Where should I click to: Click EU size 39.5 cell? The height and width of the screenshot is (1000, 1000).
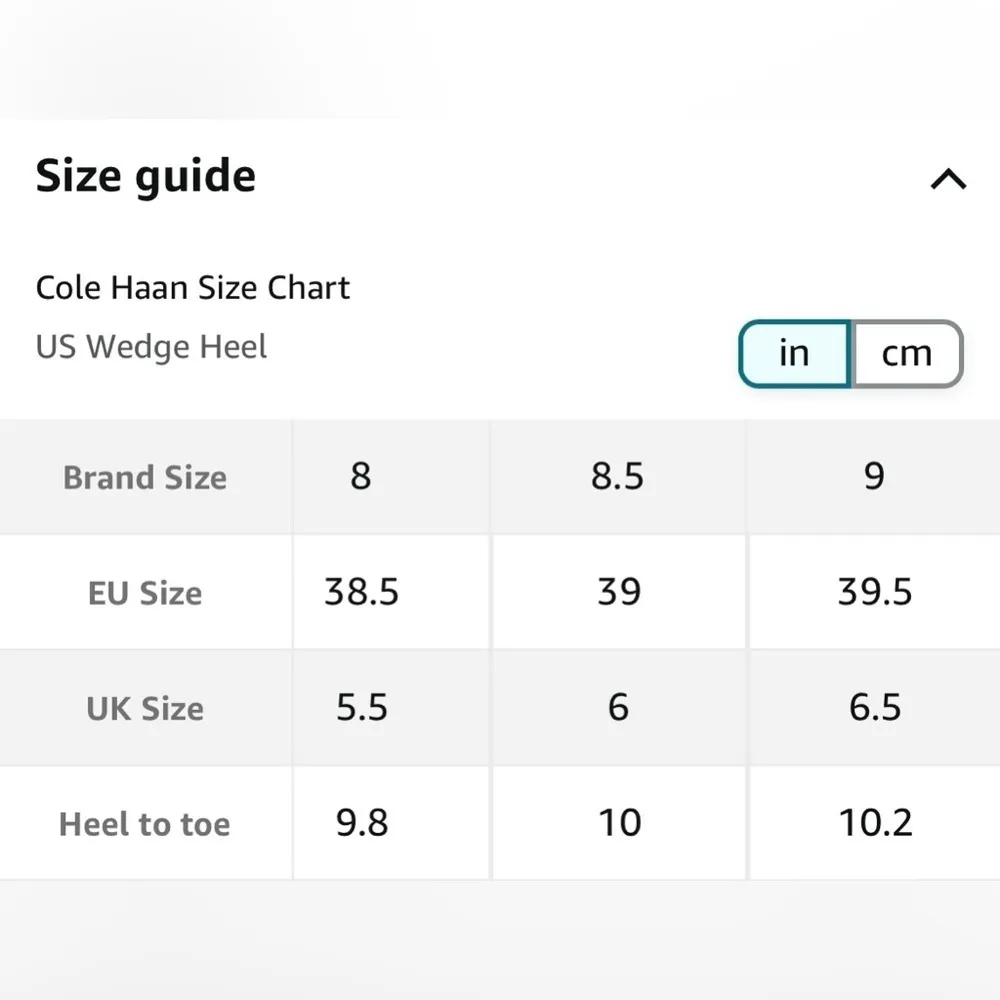coord(875,592)
